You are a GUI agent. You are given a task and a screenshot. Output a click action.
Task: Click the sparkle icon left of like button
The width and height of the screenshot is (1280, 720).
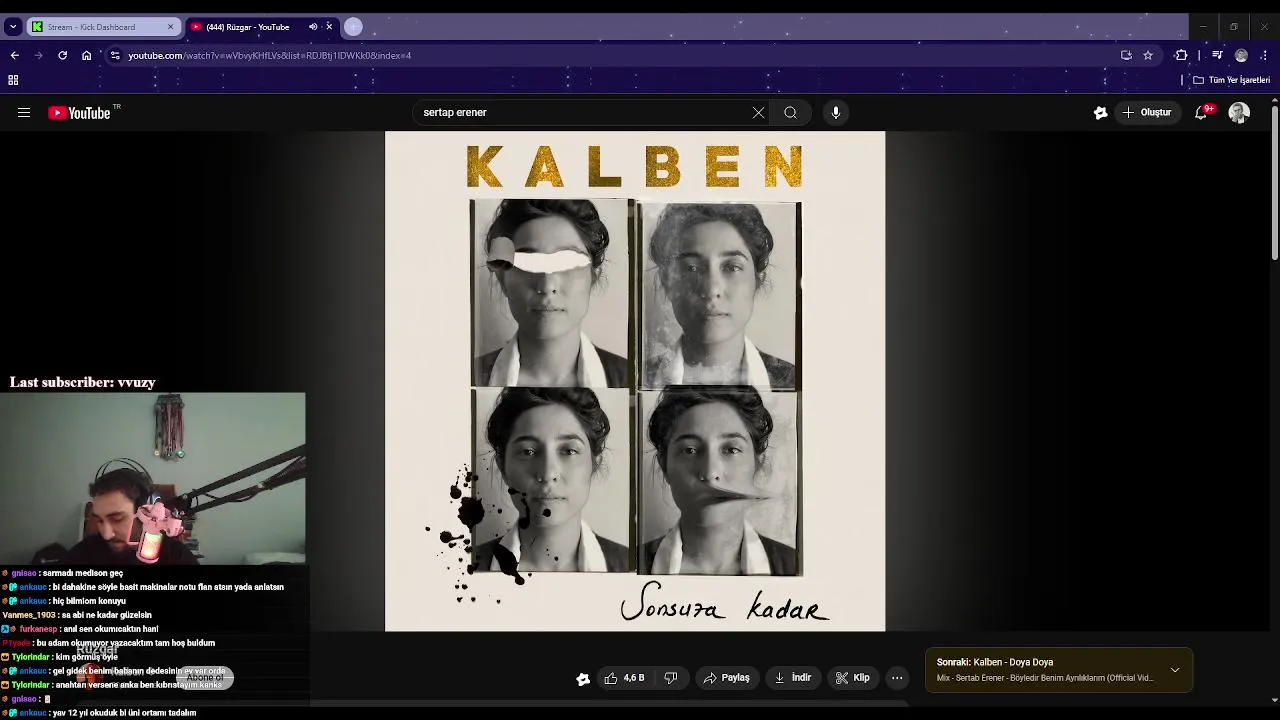[x=583, y=679]
